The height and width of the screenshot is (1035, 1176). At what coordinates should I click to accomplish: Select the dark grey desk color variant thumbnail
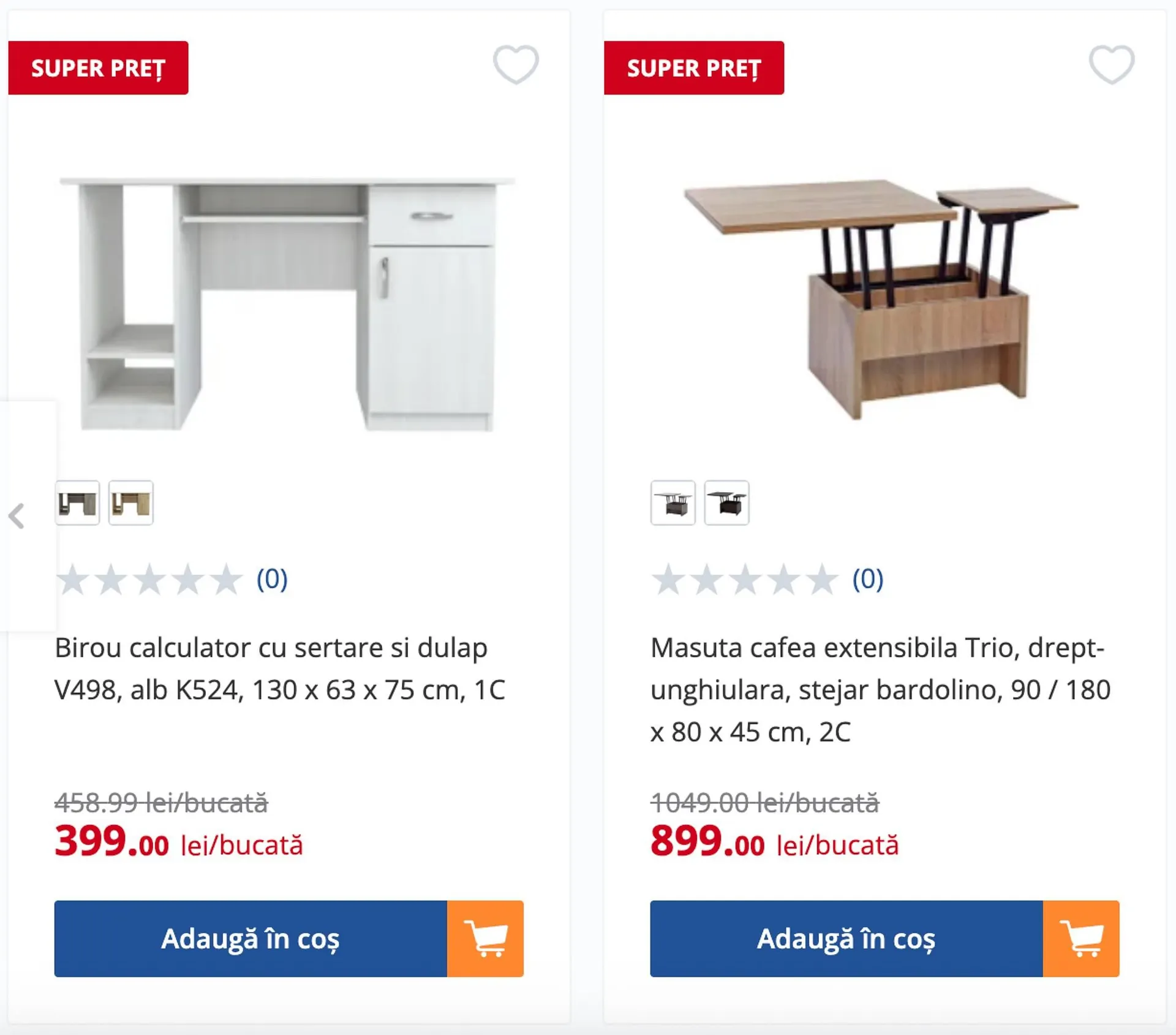point(77,503)
